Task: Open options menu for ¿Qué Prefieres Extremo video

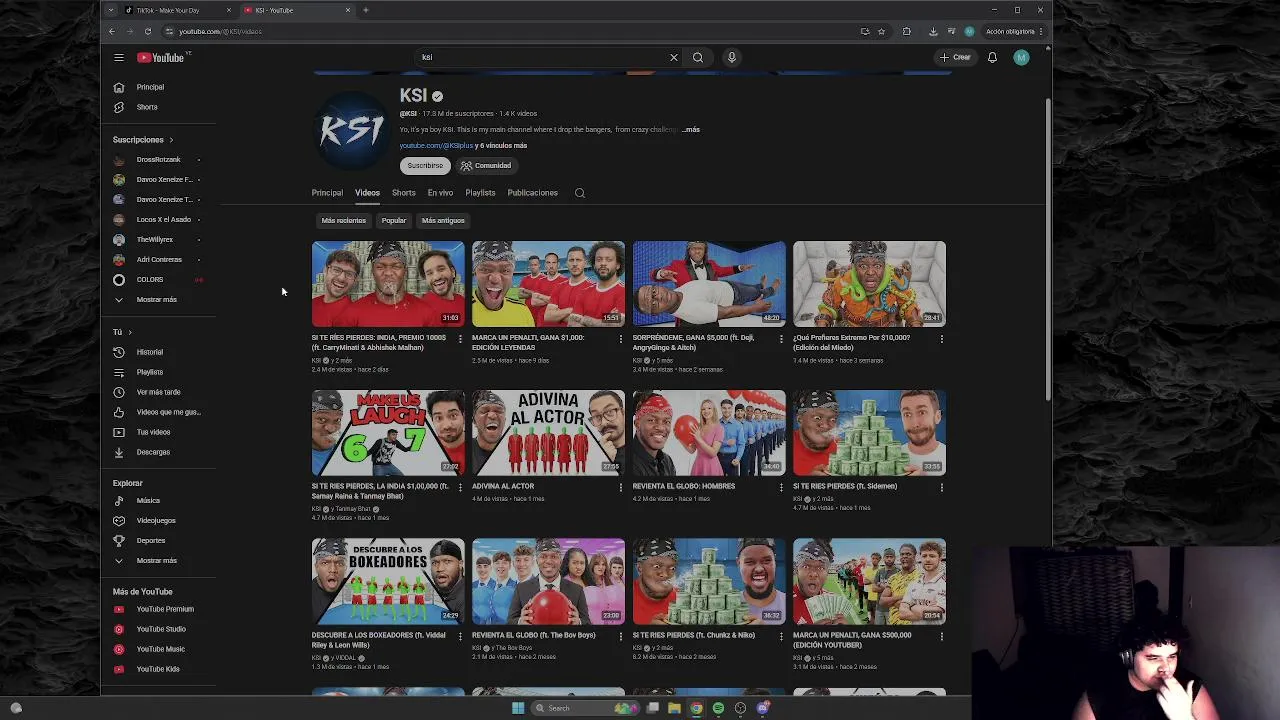Action: [x=941, y=339]
